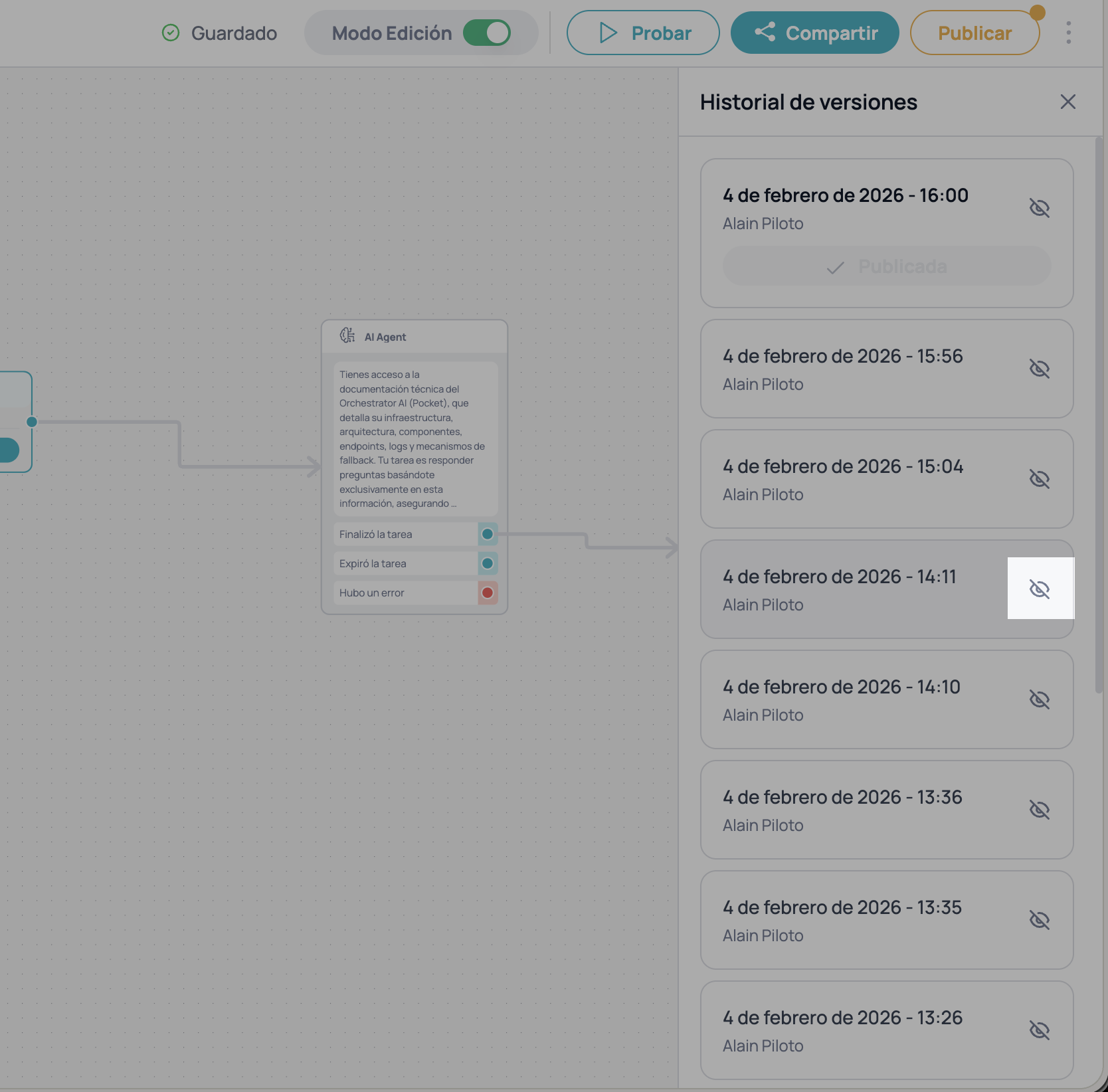Select version 4 de febrero 13:35
The image size is (1108, 1092).
887,920
